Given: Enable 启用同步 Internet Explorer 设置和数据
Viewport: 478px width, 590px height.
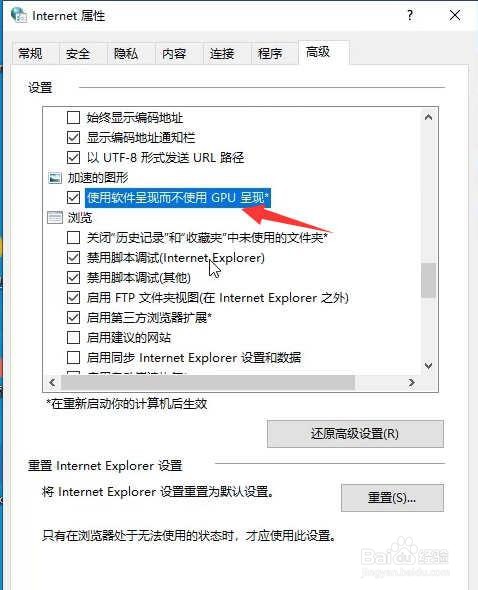Looking at the screenshot, I should click(x=73, y=357).
